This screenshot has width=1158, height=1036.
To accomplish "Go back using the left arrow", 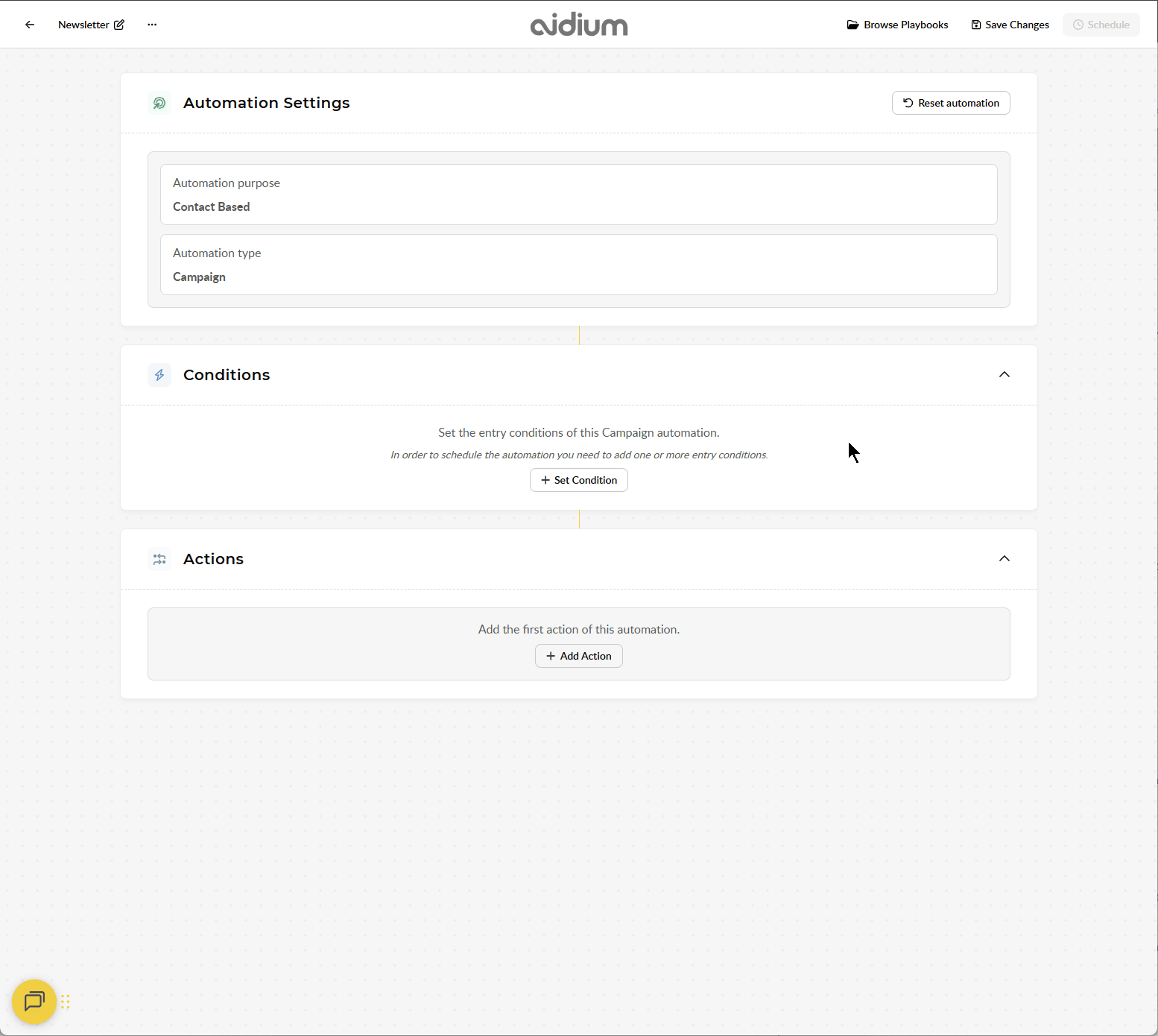I will click(30, 25).
